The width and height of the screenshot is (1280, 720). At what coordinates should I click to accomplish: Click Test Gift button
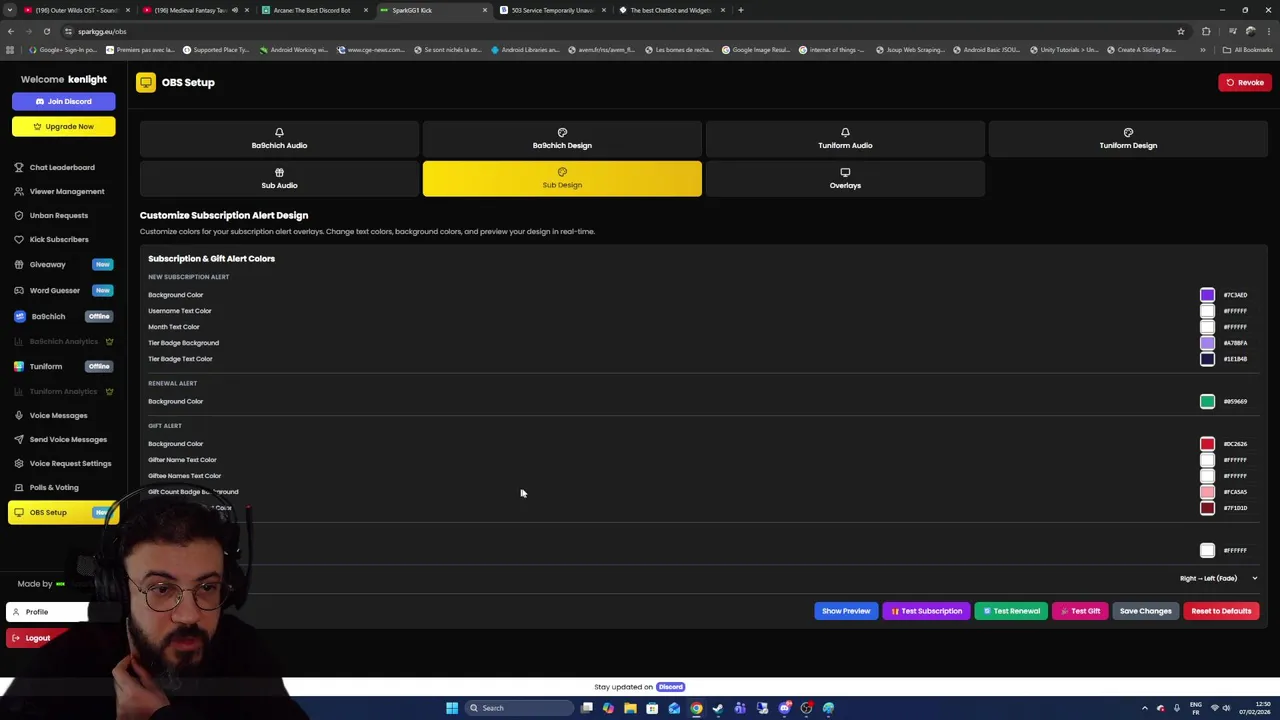[1080, 611]
